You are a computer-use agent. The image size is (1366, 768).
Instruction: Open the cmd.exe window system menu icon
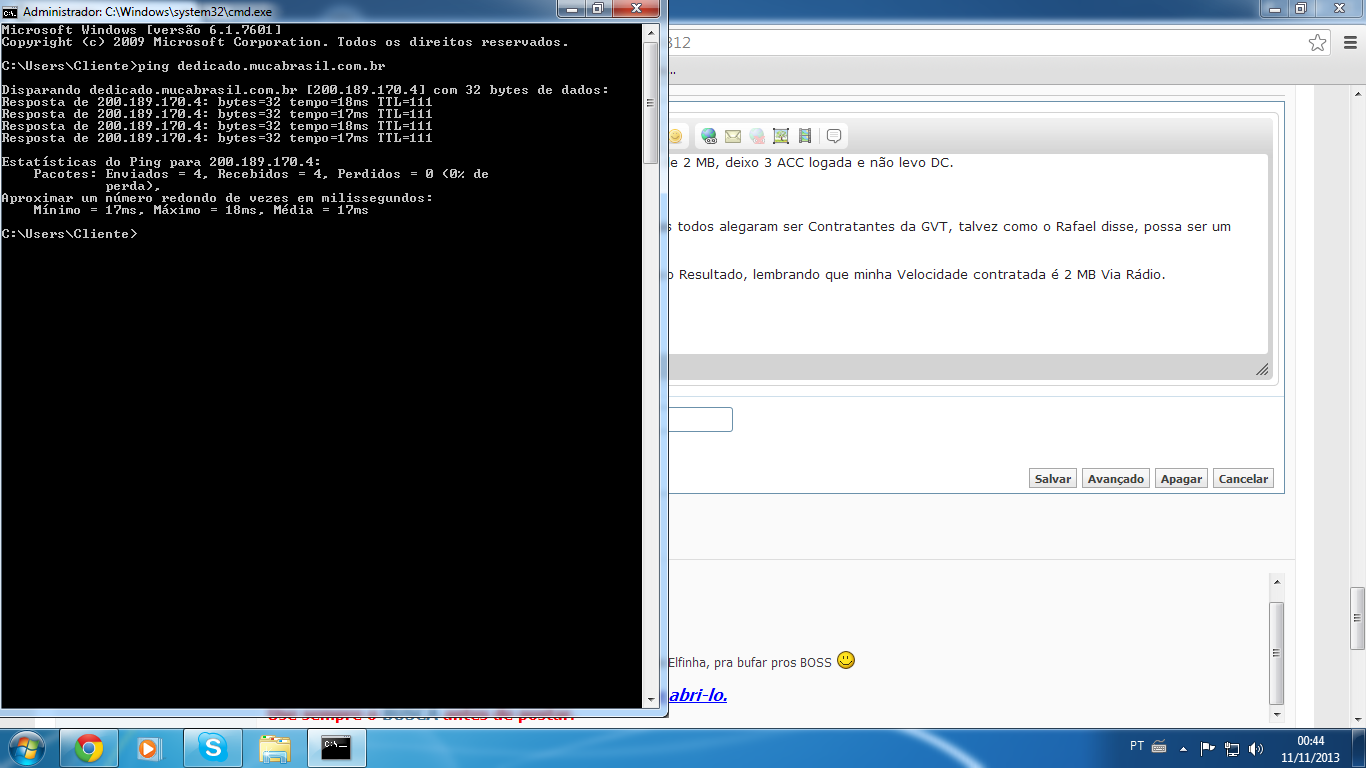pos(10,11)
